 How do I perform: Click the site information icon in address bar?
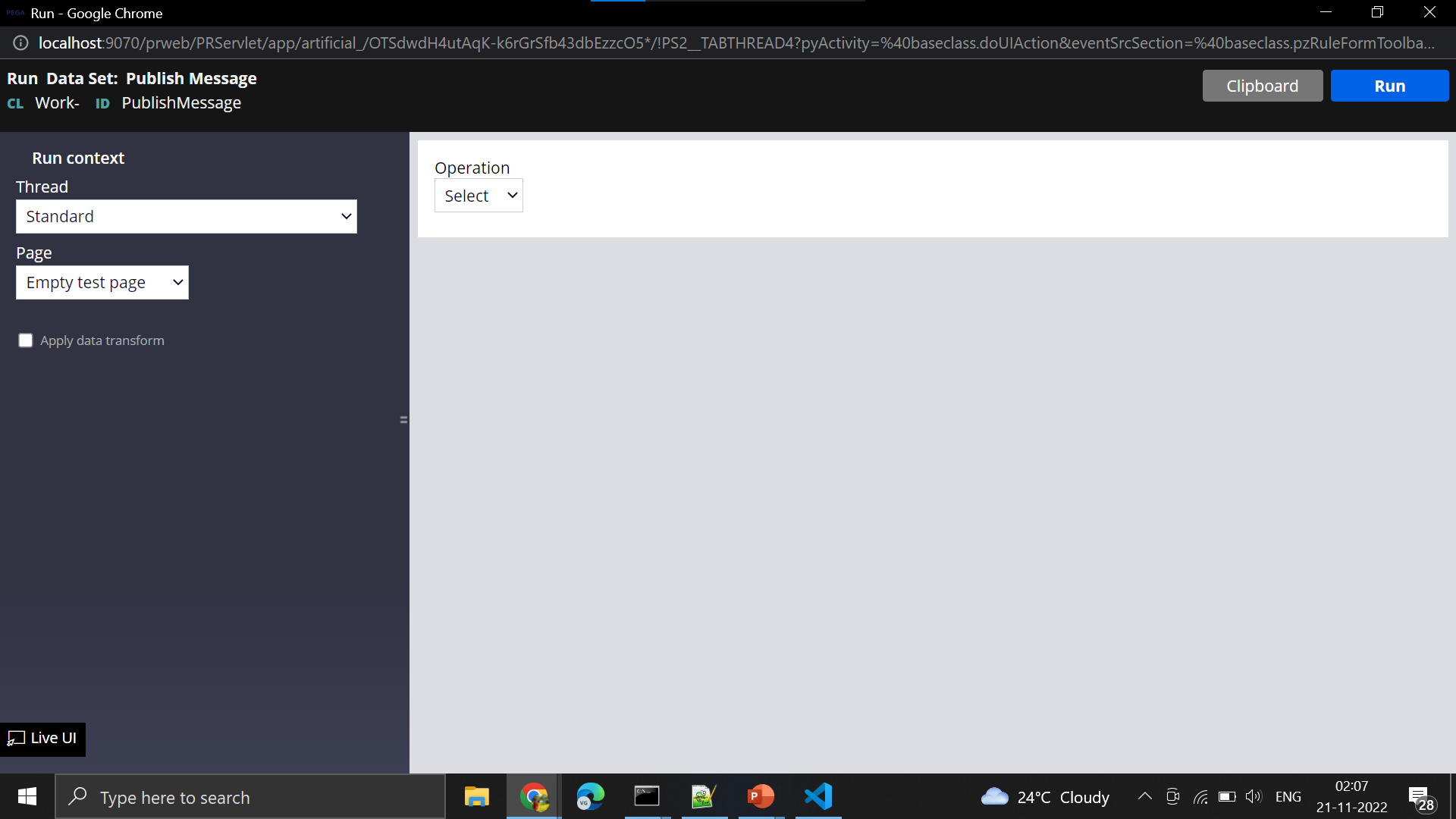pos(20,43)
